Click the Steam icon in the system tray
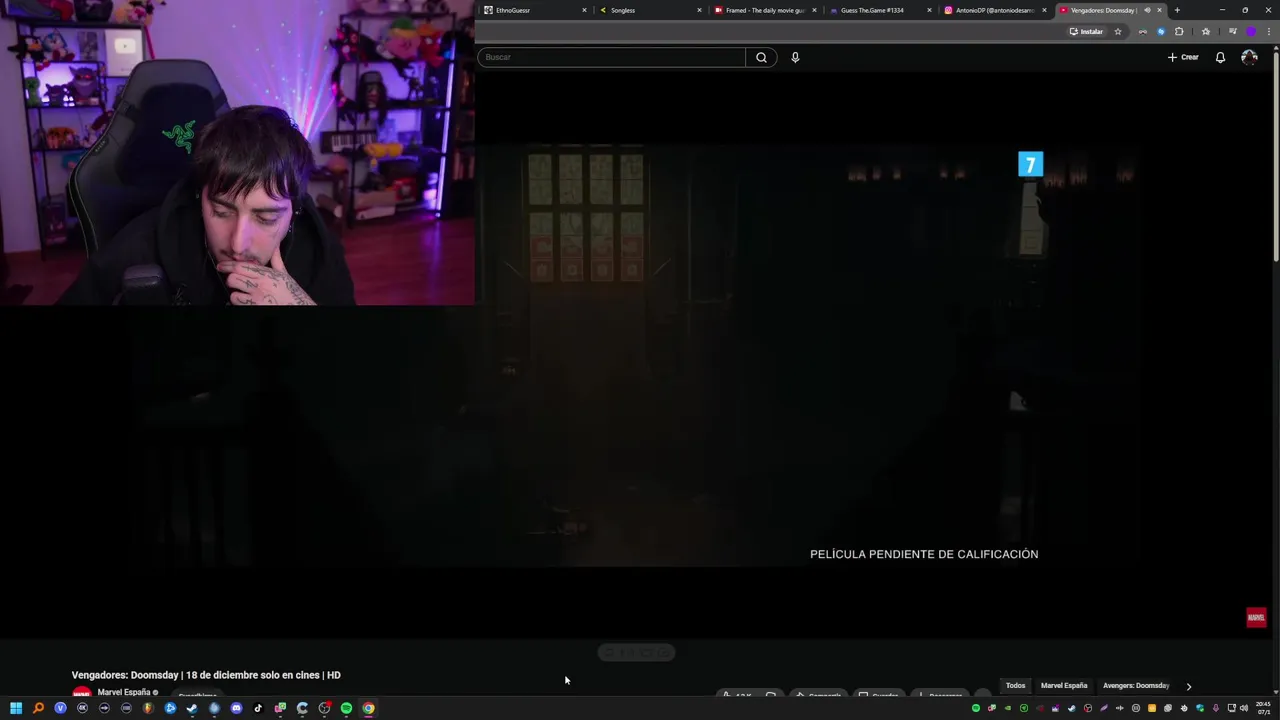 pyautogui.click(x=1072, y=708)
